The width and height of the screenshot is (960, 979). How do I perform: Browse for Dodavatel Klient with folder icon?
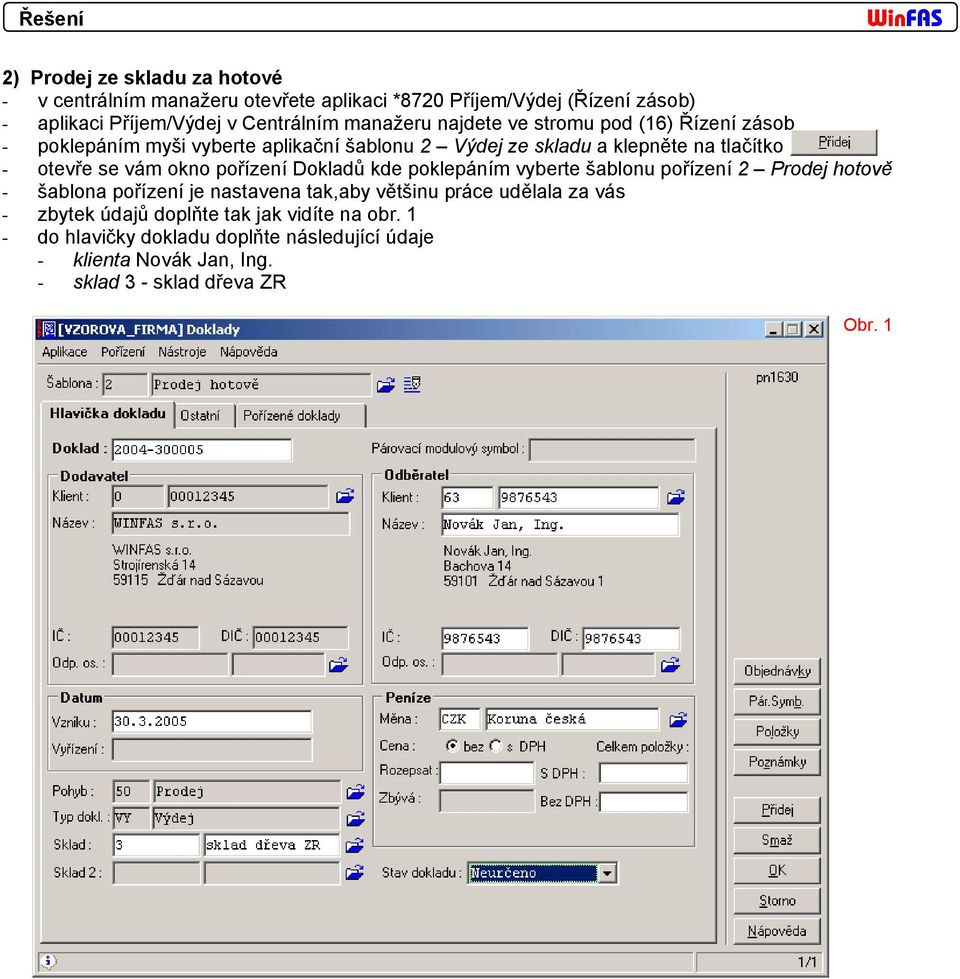(345, 496)
